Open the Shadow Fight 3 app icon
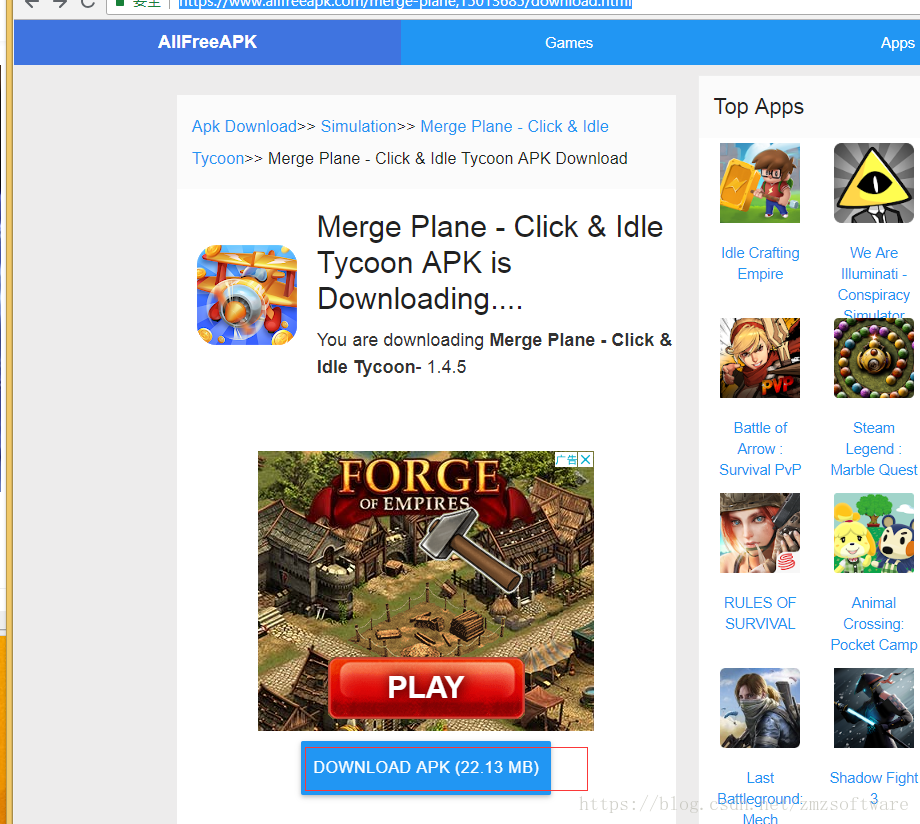The width and height of the screenshot is (920, 824). point(874,708)
